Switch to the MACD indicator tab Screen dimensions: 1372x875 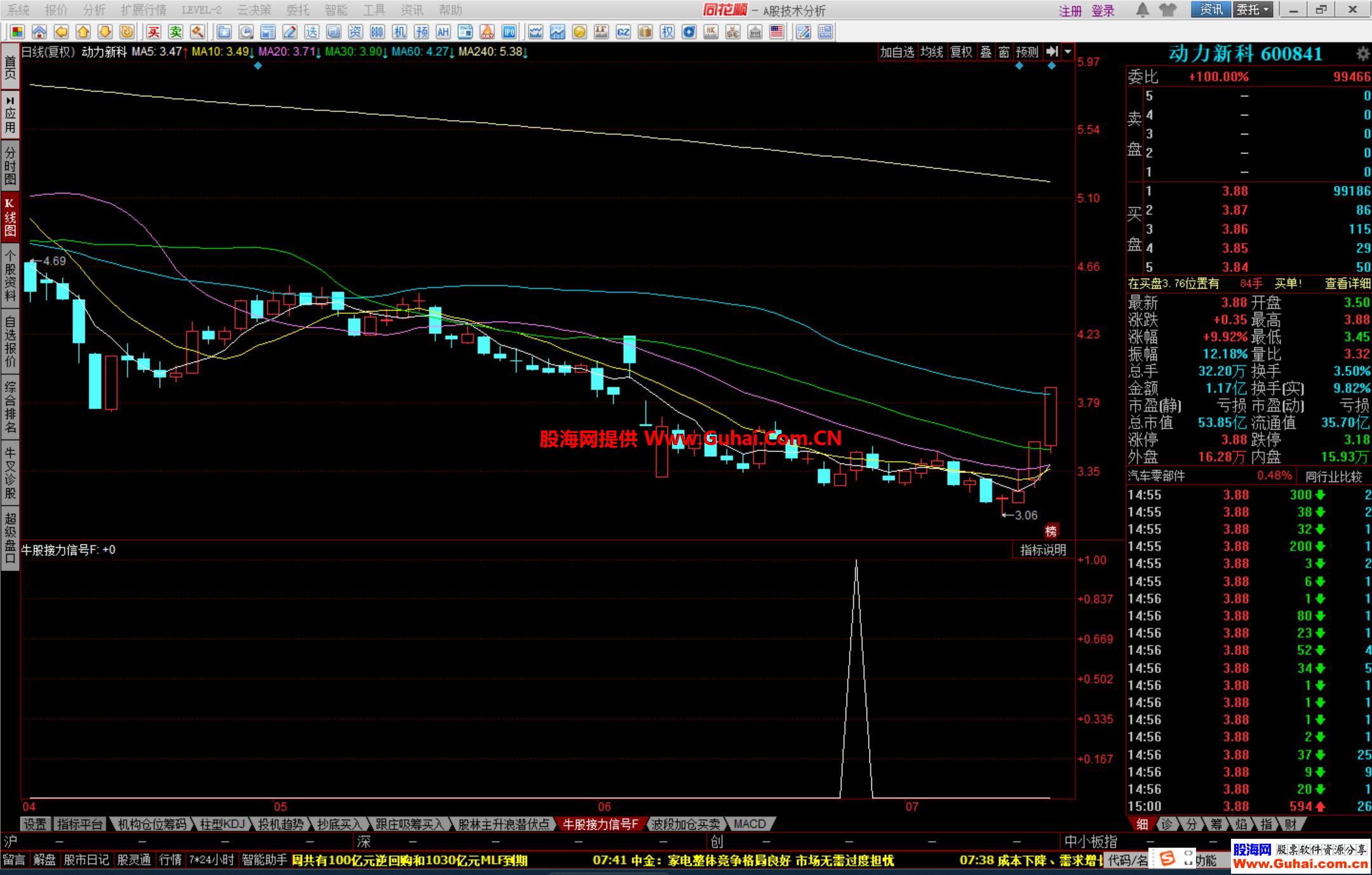point(750,824)
